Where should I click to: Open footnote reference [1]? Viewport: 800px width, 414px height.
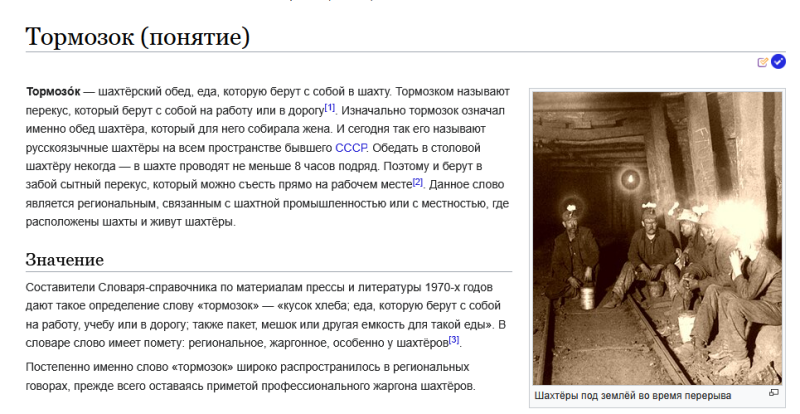pyautogui.click(x=330, y=106)
